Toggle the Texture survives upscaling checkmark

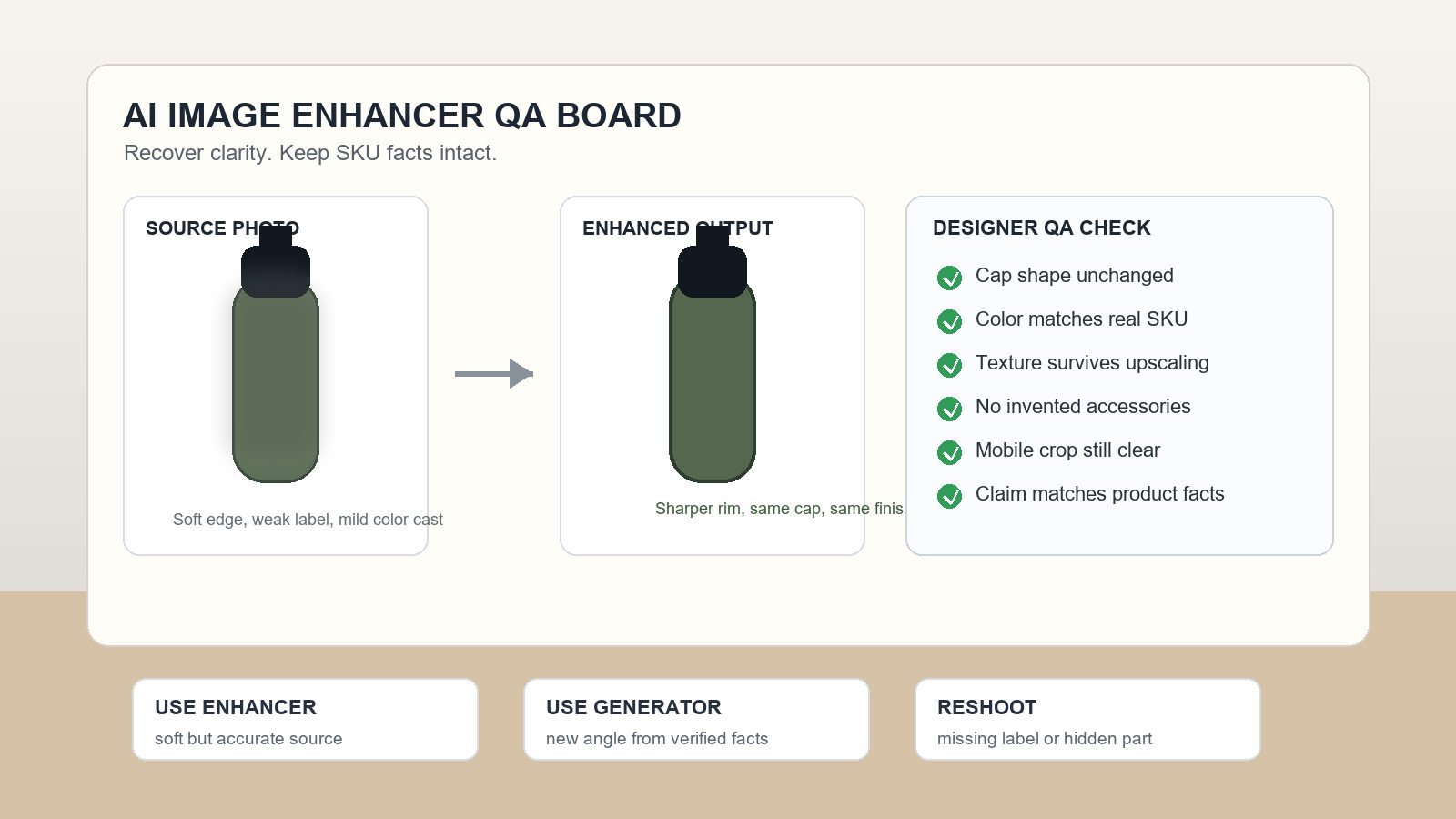coord(949,365)
